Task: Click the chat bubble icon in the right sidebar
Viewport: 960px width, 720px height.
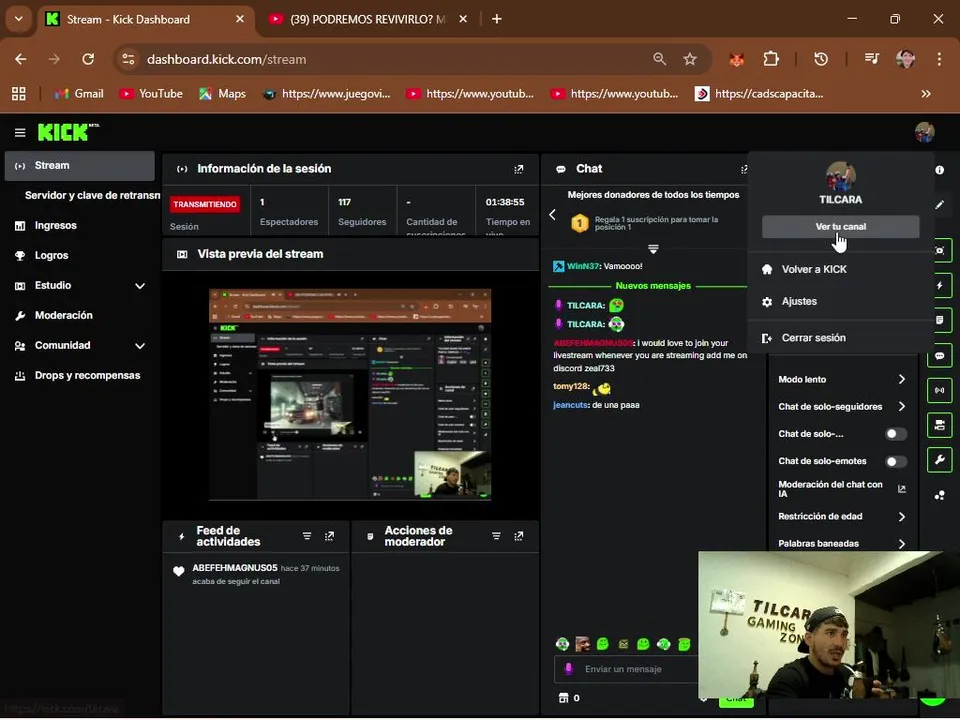Action: tap(939, 356)
